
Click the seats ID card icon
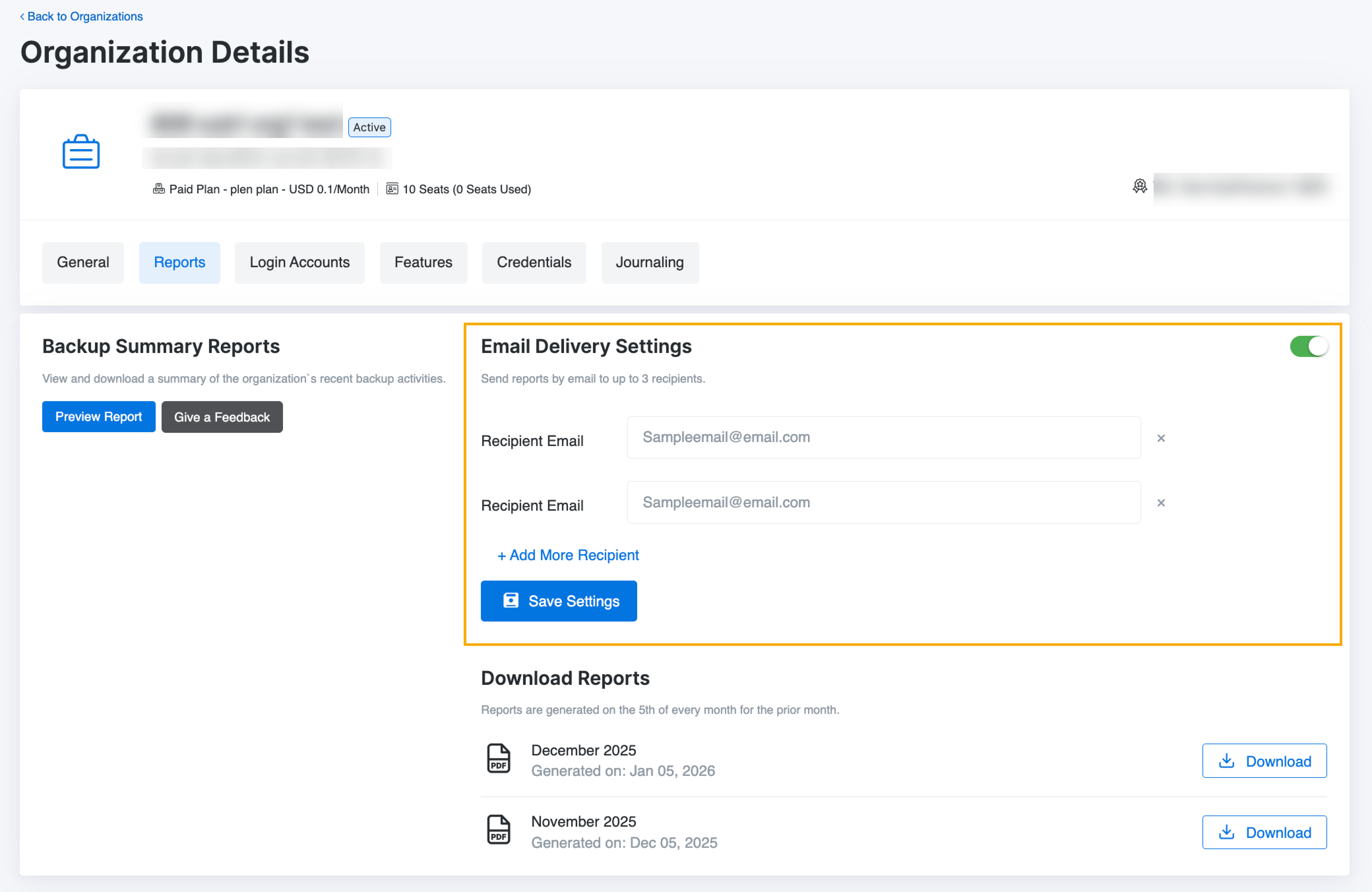(x=392, y=189)
